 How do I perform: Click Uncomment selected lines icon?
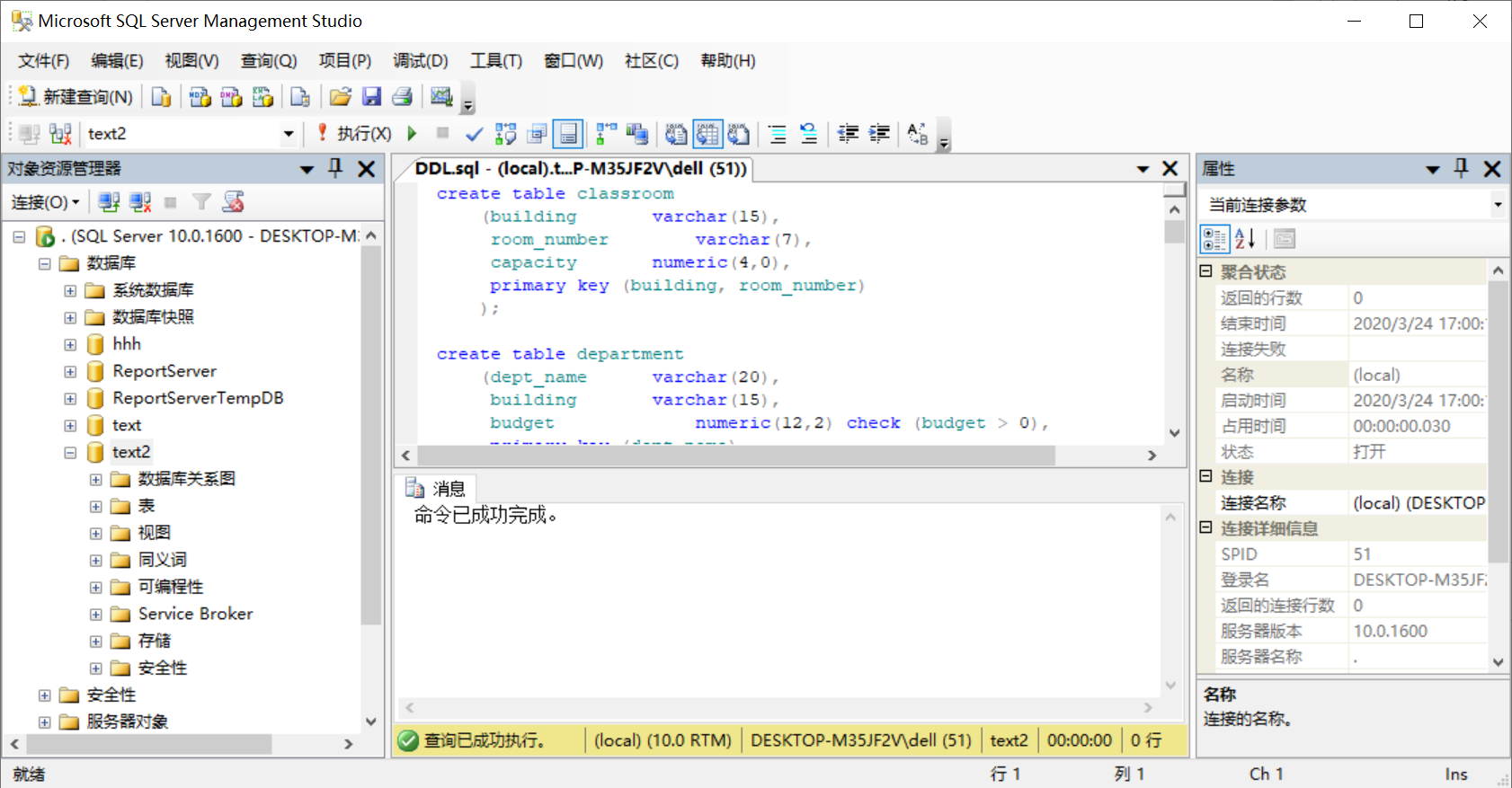coord(809,134)
